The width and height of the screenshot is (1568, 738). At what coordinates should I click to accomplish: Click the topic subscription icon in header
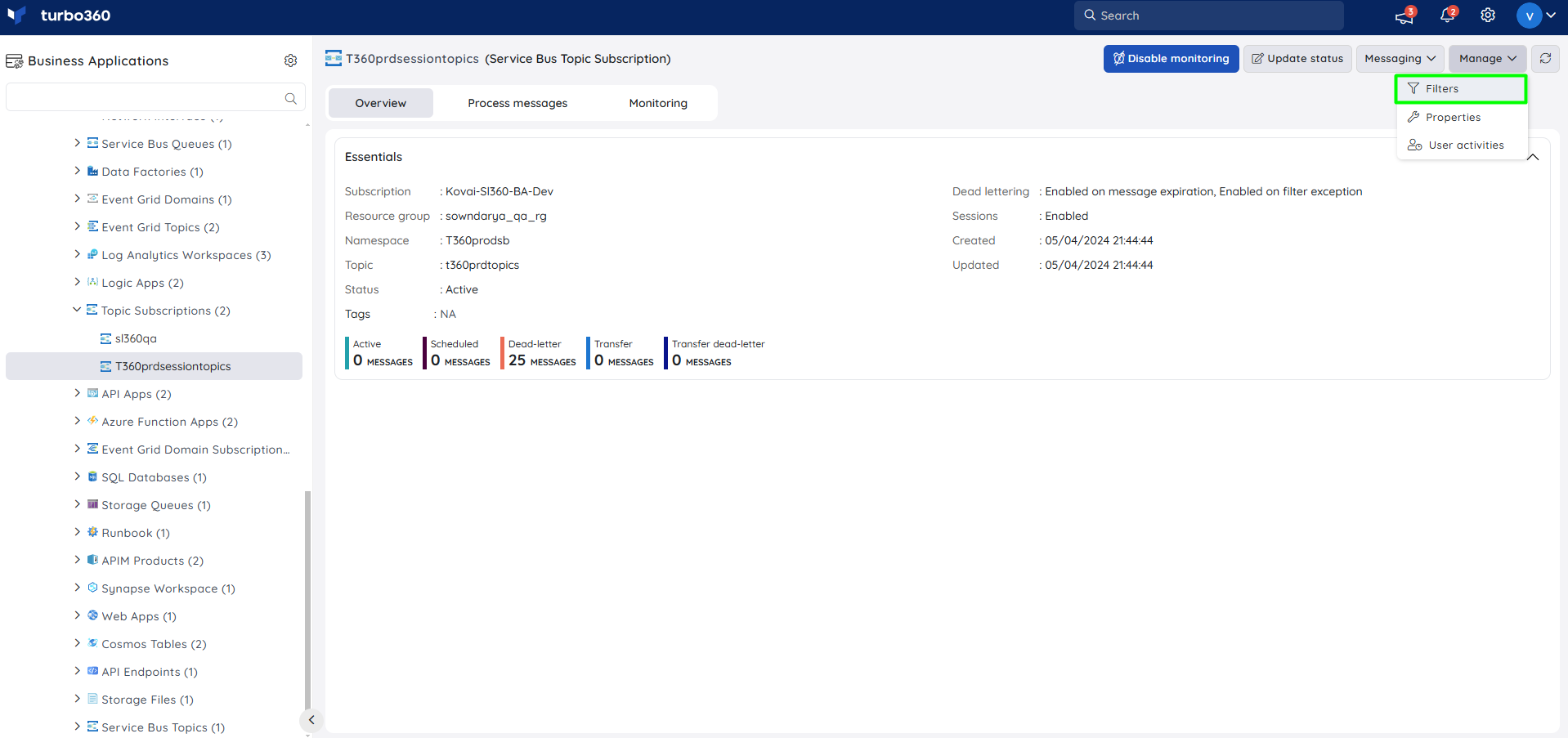click(334, 58)
